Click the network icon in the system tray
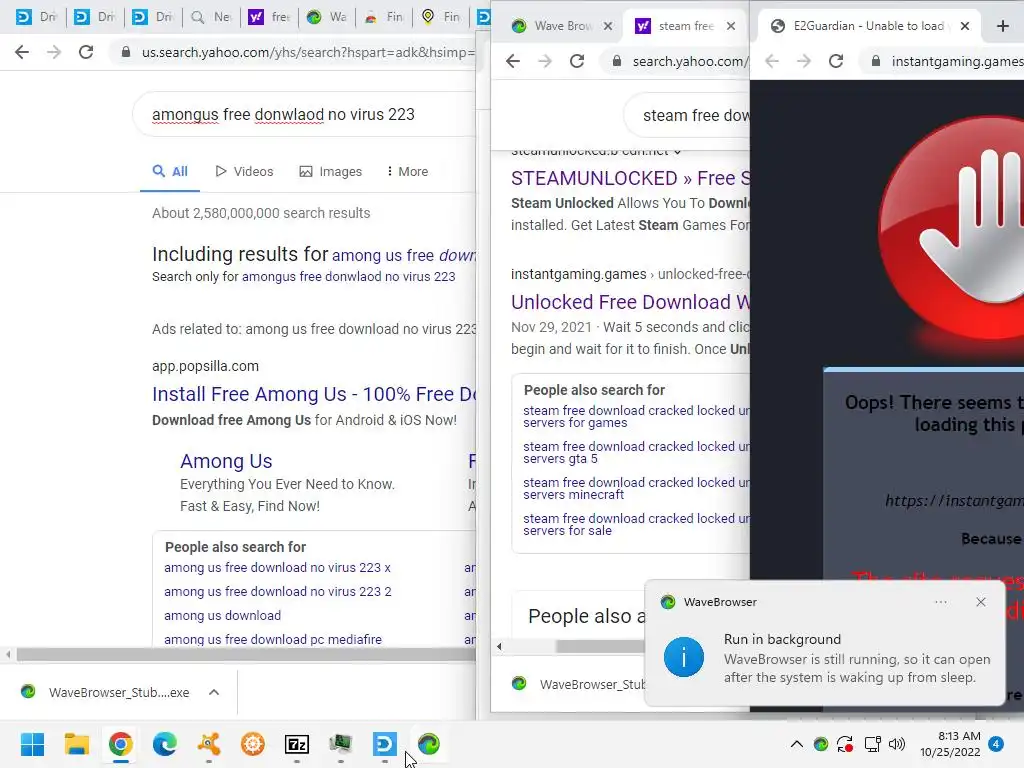 tap(872, 744)
